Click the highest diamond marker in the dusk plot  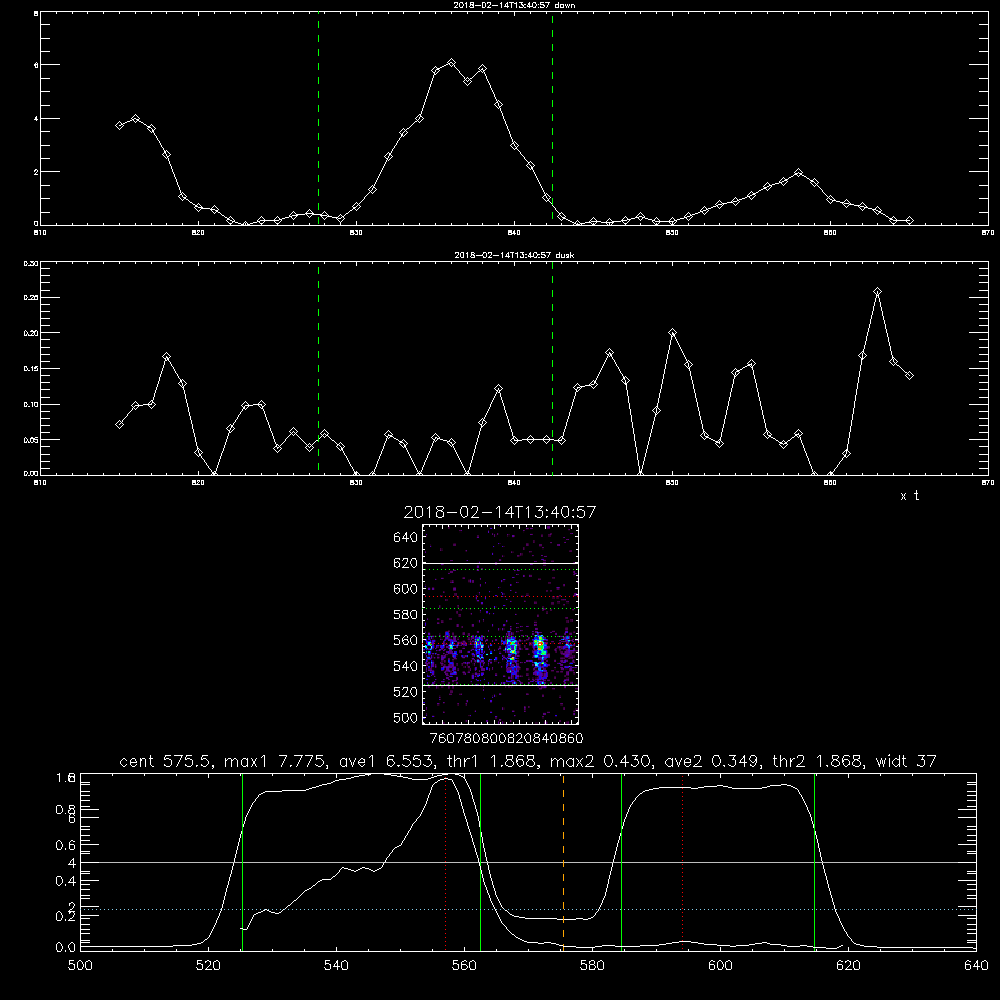click(x=878, y=292)
